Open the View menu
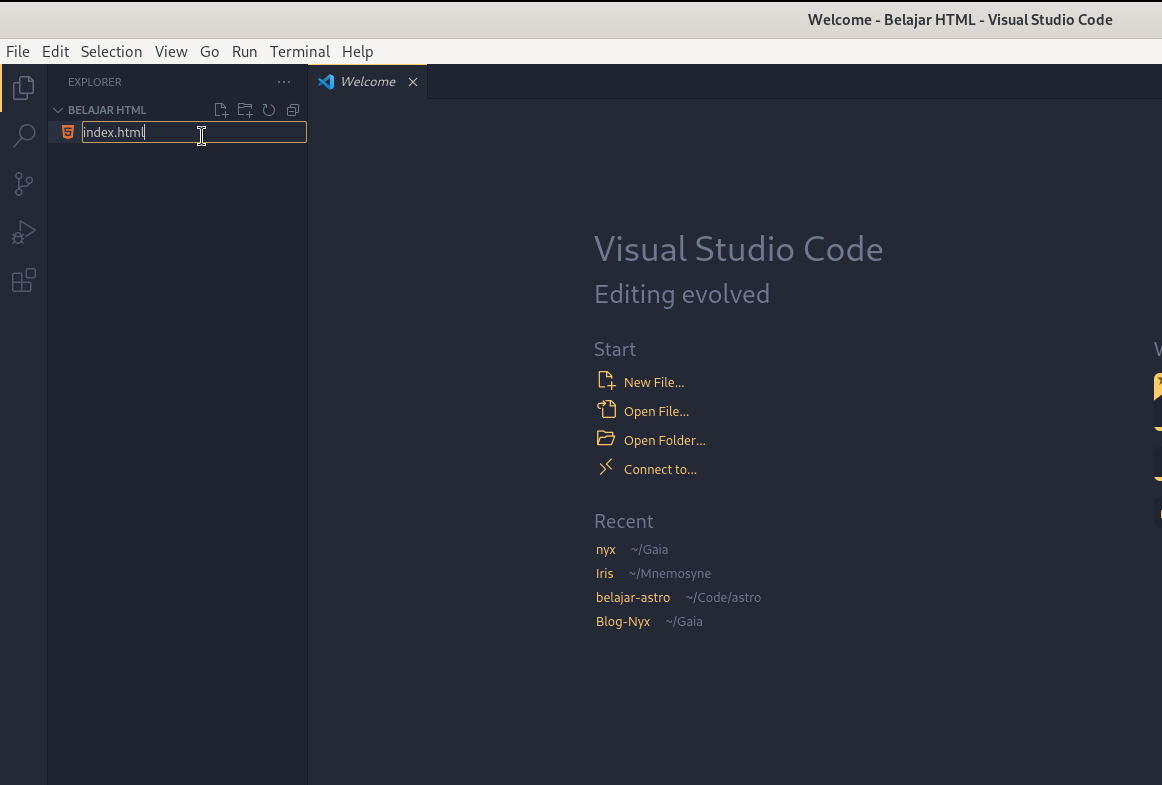Viewport: 1162px width, 785px height. click(171, 52)
